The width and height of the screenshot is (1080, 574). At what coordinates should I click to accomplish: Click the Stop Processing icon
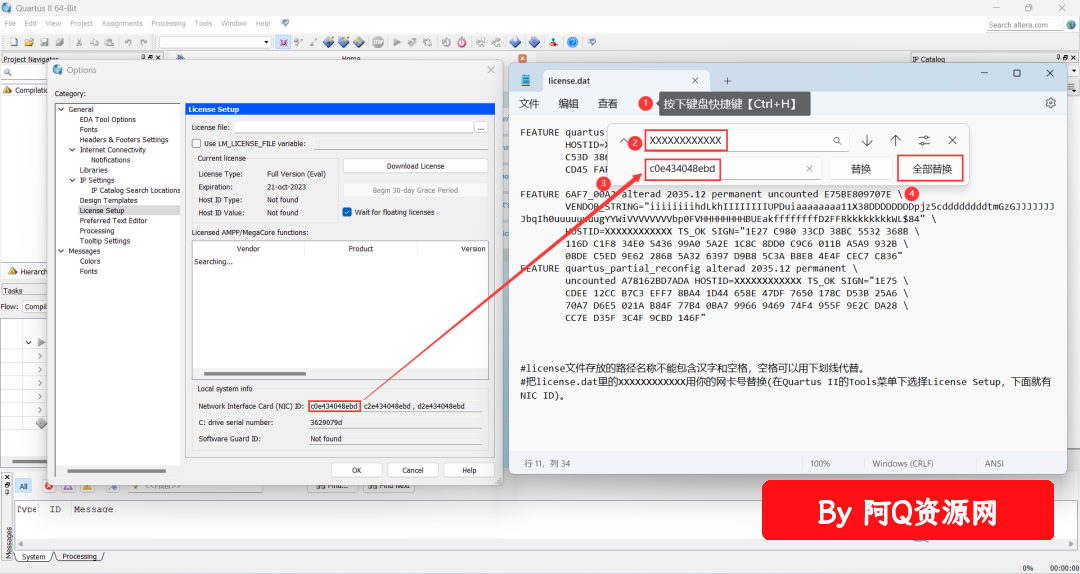point(377,42)
